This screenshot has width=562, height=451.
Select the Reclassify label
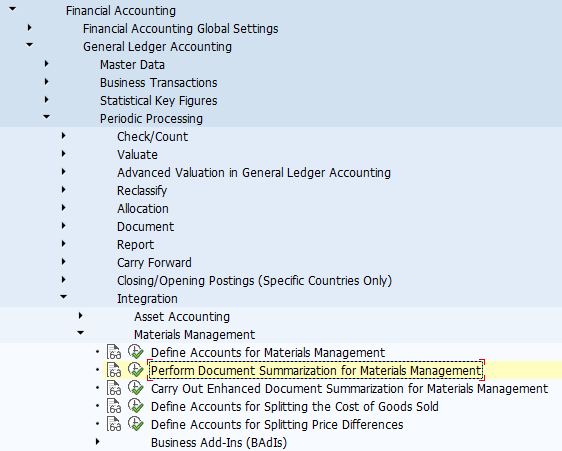click(x=142, y=191)
